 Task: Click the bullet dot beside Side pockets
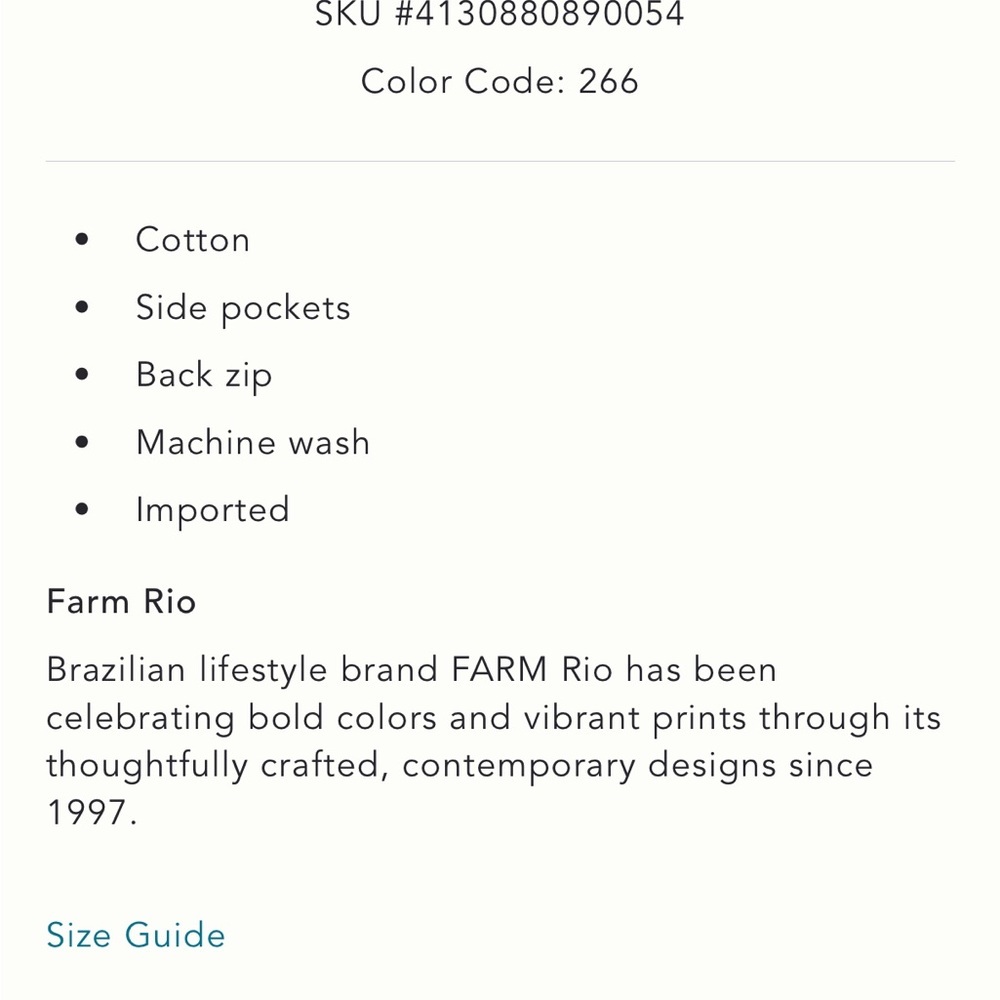click(82, 308)
